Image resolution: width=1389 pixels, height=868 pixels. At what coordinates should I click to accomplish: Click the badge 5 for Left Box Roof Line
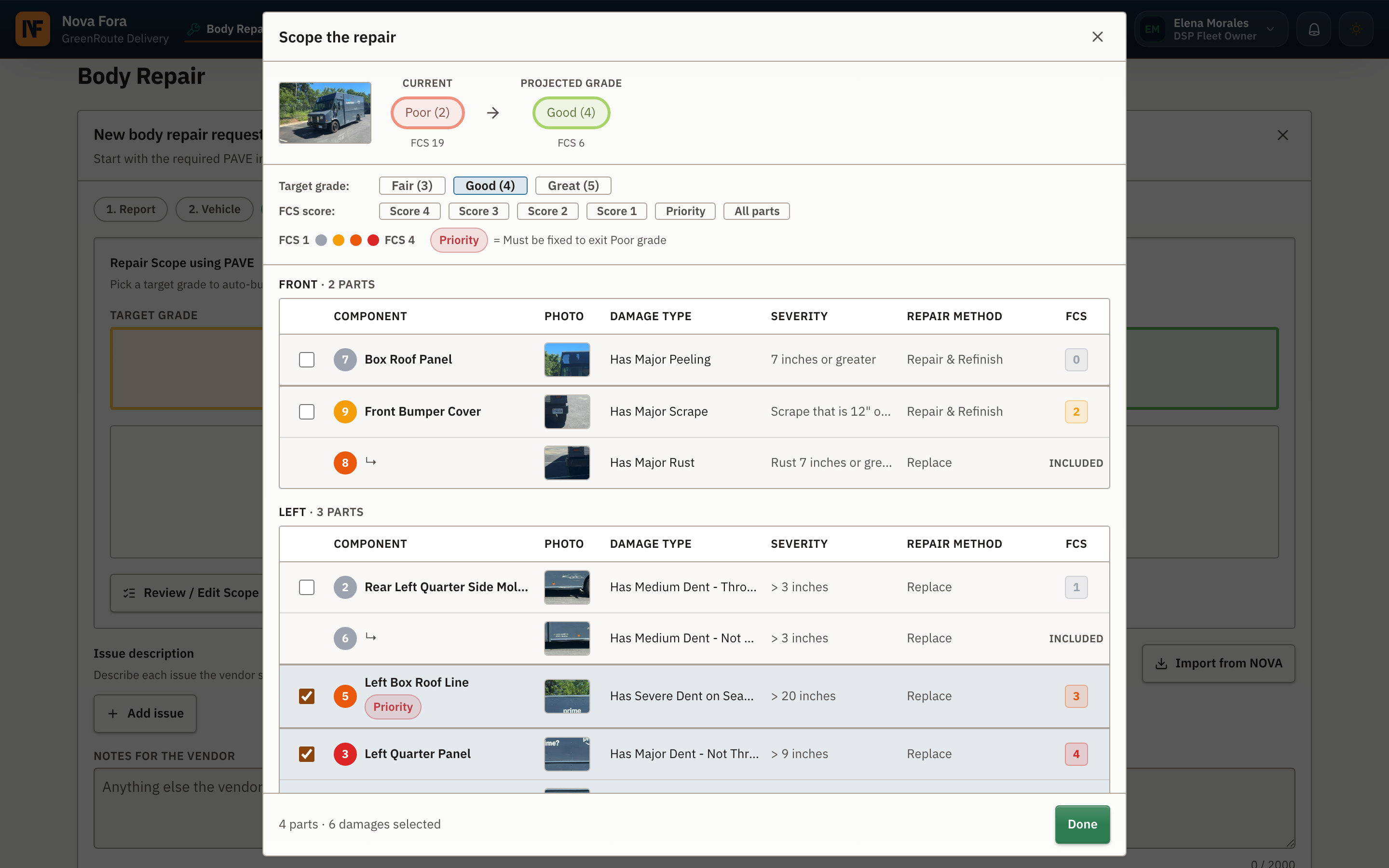345,696
